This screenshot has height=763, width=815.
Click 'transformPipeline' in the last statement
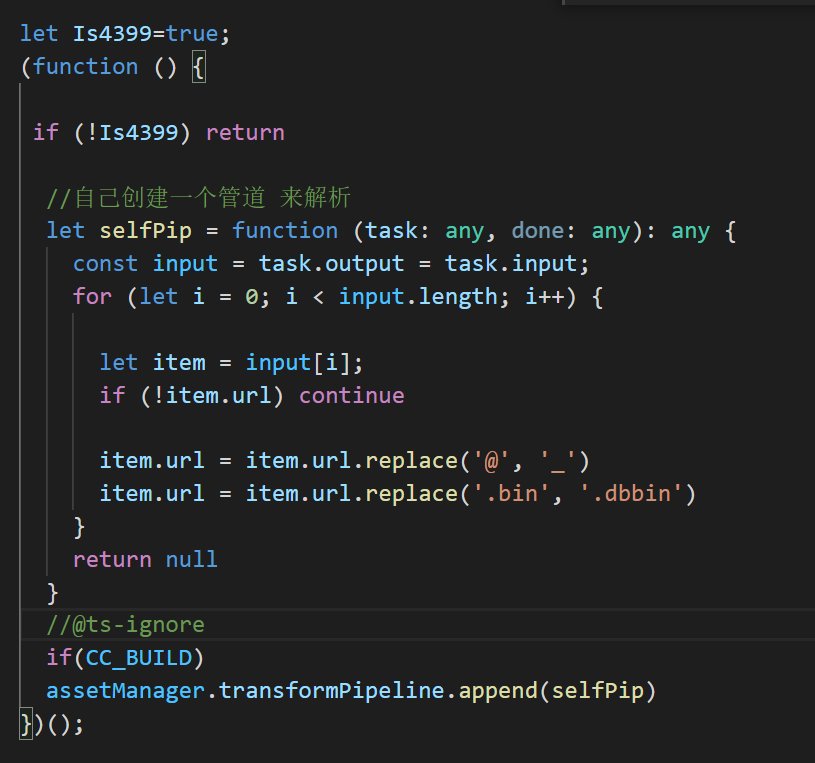click(332, 691)
